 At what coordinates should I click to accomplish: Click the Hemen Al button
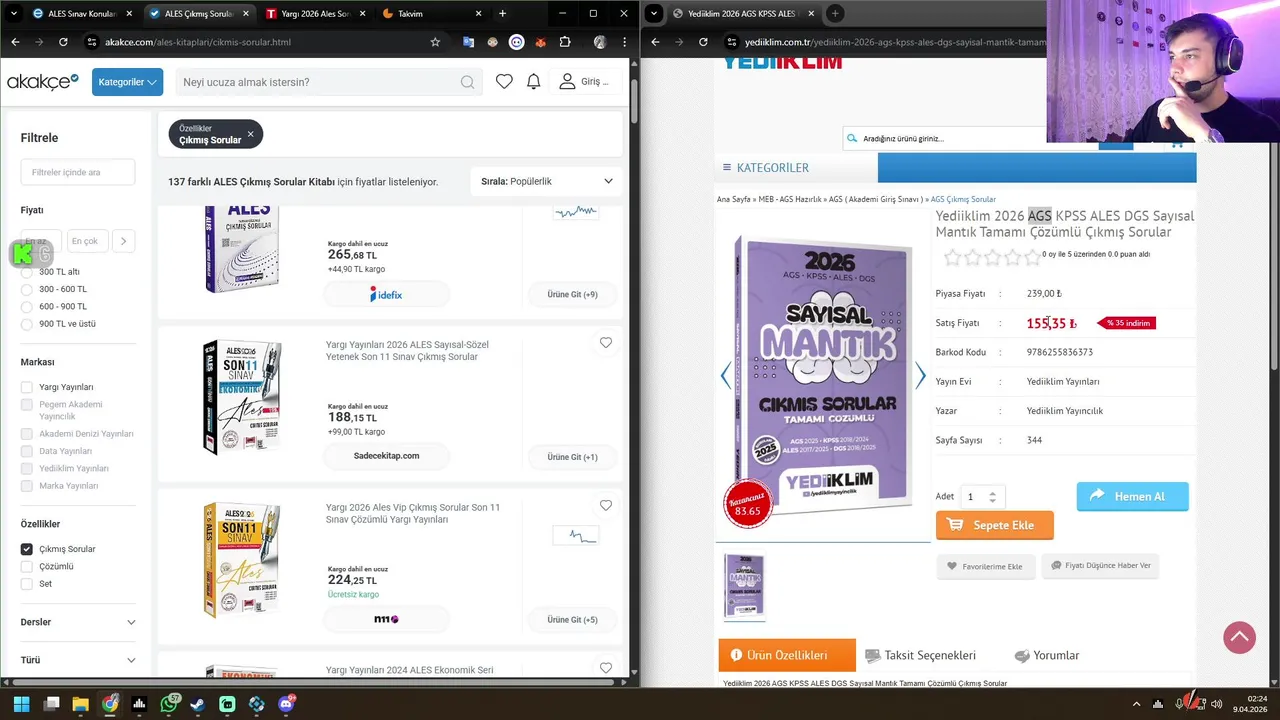pos(1132,496)
